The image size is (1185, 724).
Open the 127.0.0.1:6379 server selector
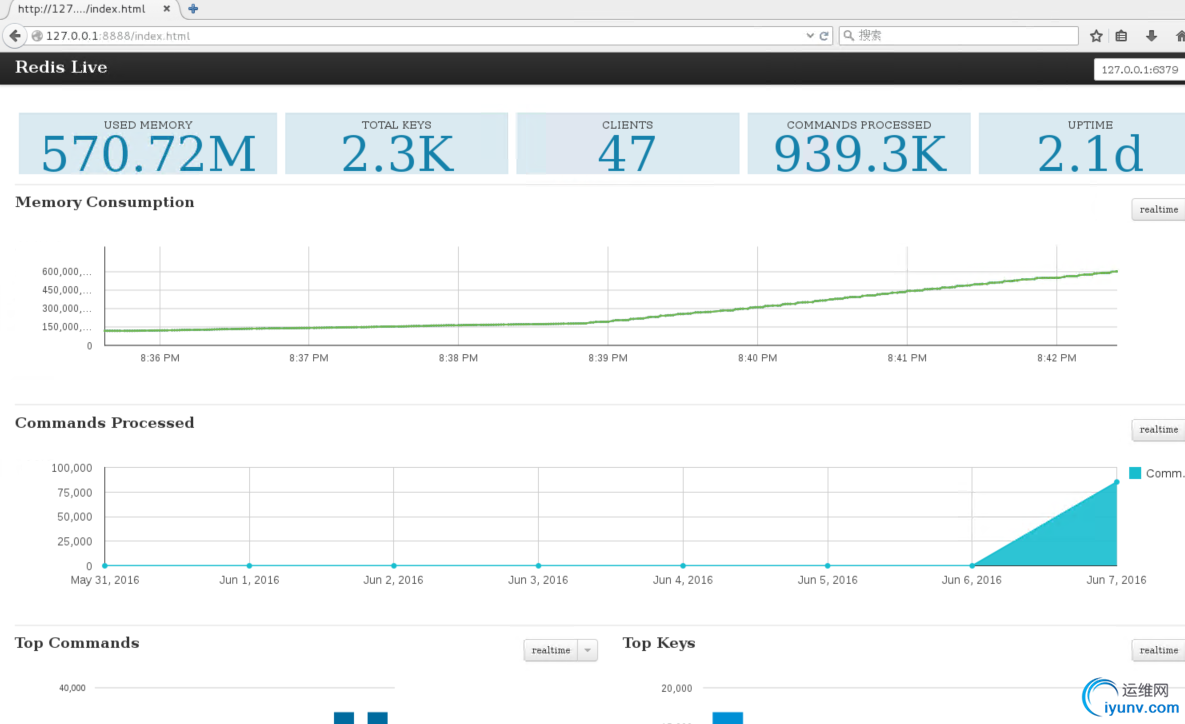[1139, 70]
